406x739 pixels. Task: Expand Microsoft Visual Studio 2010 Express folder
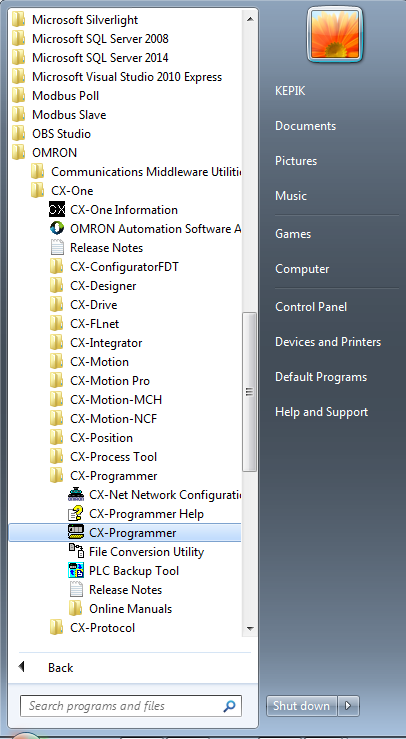(x=117, y=76)
